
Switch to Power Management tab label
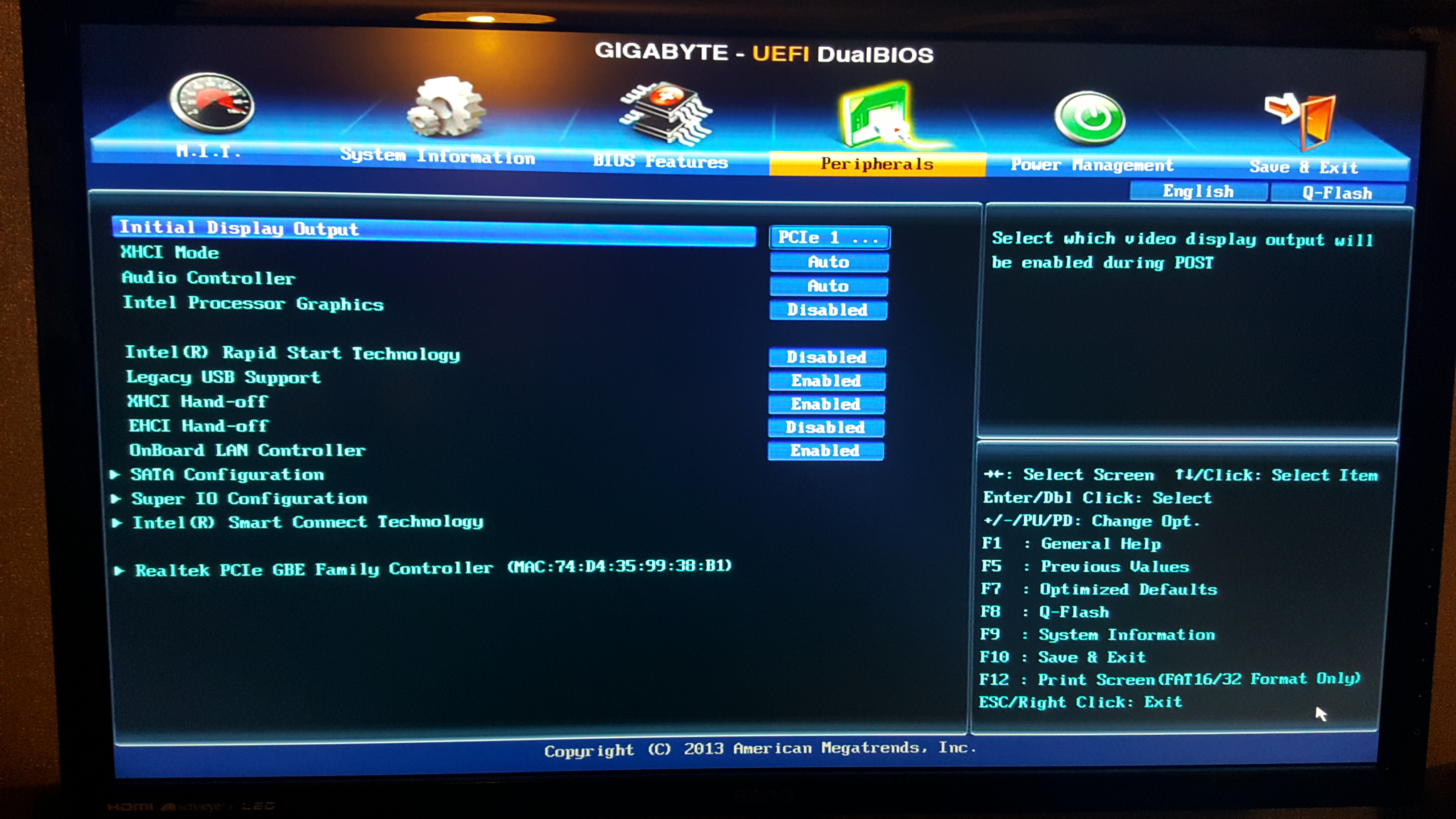pos(1092,165)
